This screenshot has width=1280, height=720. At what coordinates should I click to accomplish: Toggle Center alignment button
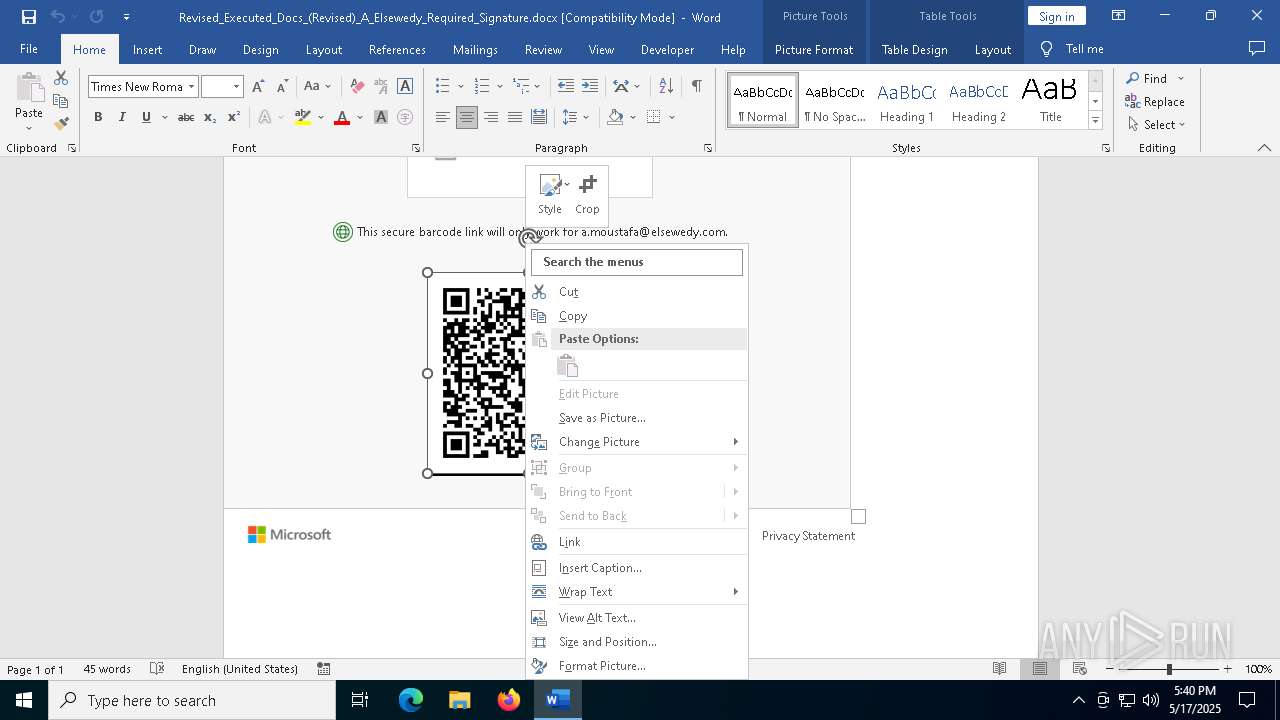[466, 117]
